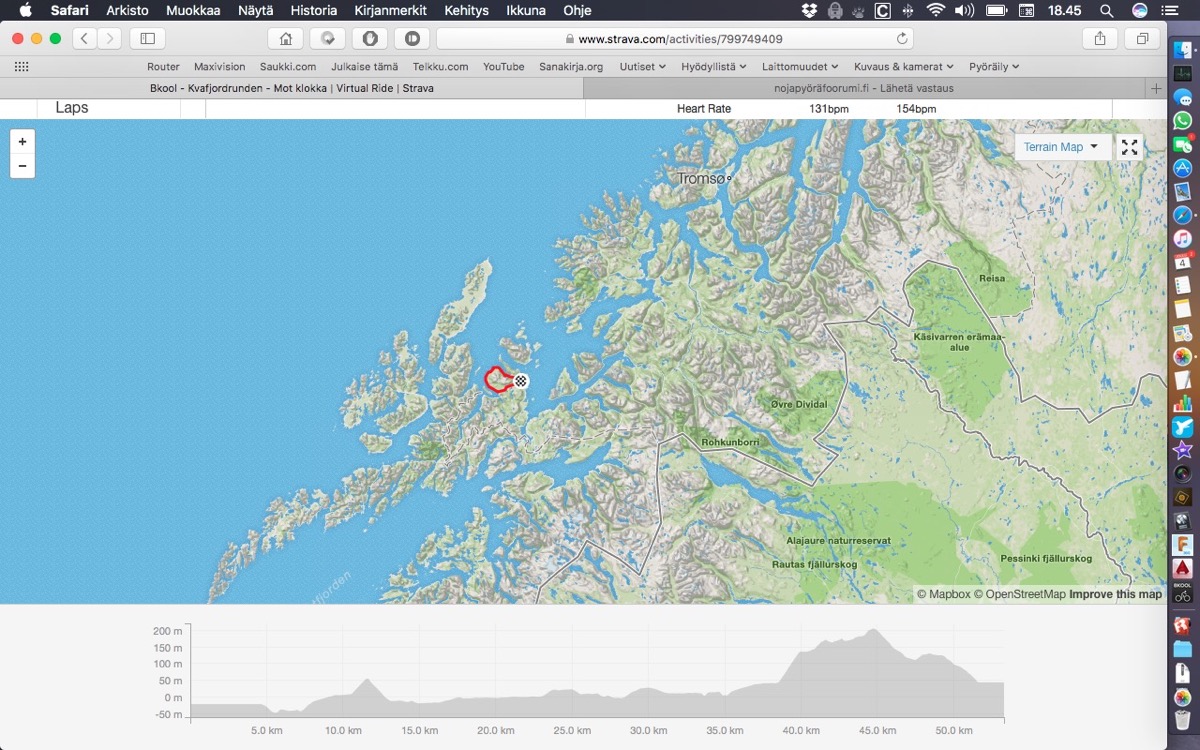Enter fullscreen map view
The image size is (1200, 750).
click(1129, 147)
